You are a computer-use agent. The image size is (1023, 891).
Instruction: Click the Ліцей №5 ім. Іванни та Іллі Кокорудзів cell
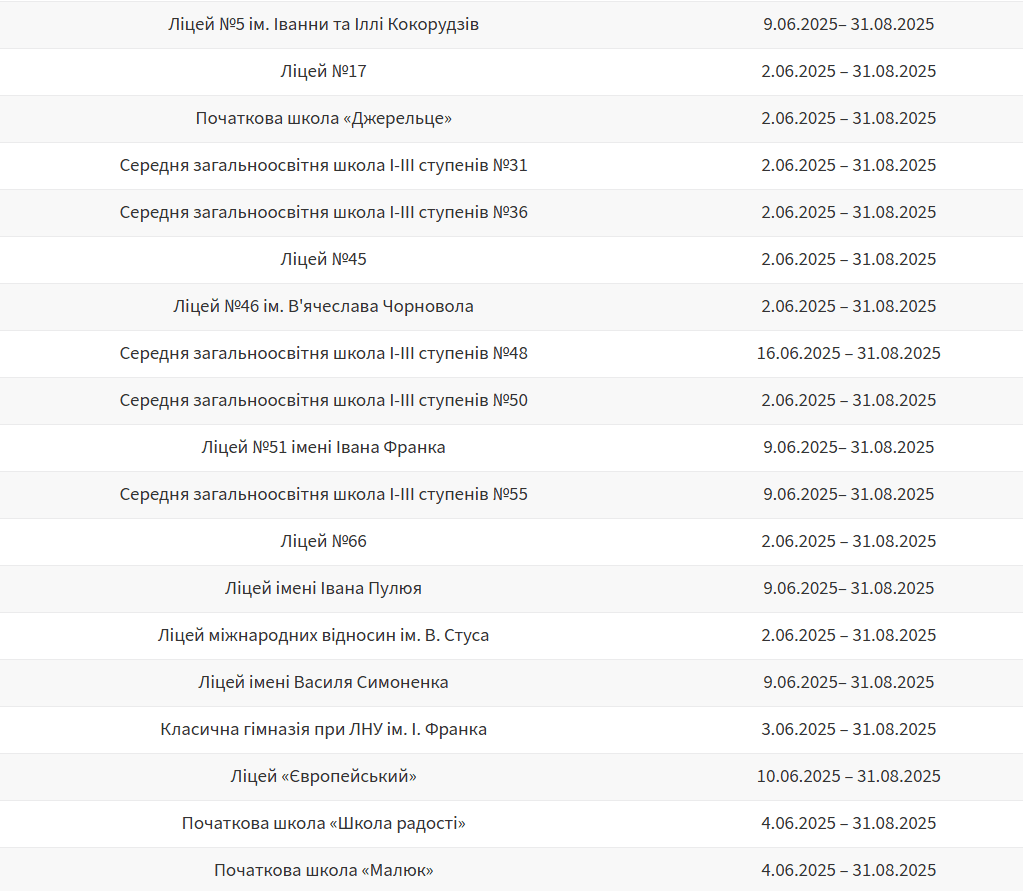[324, 25]
